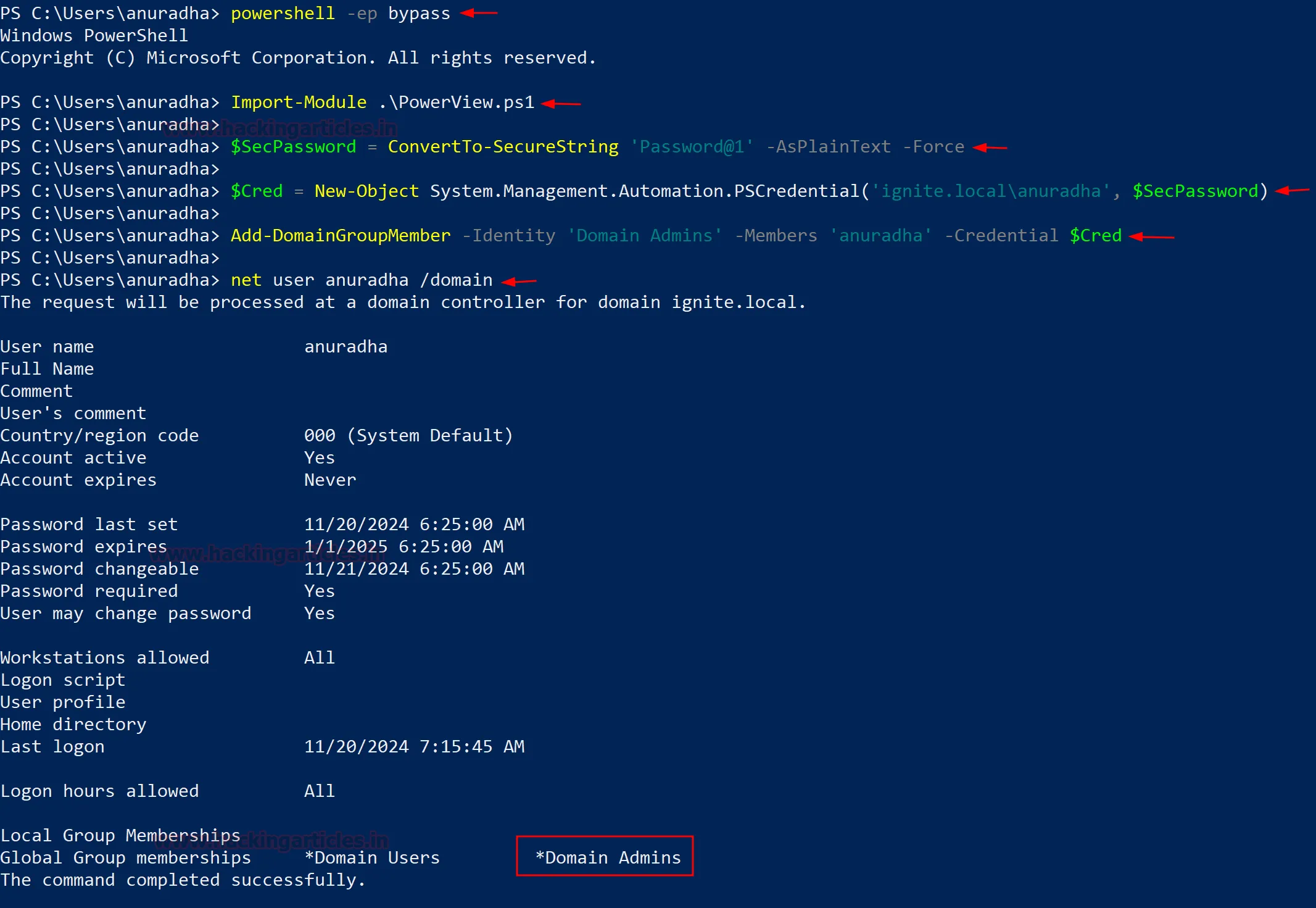This screenshot has height=908, width=1316.
Task: Click 'The command completed successfully' message
Action: coord(182,880)
